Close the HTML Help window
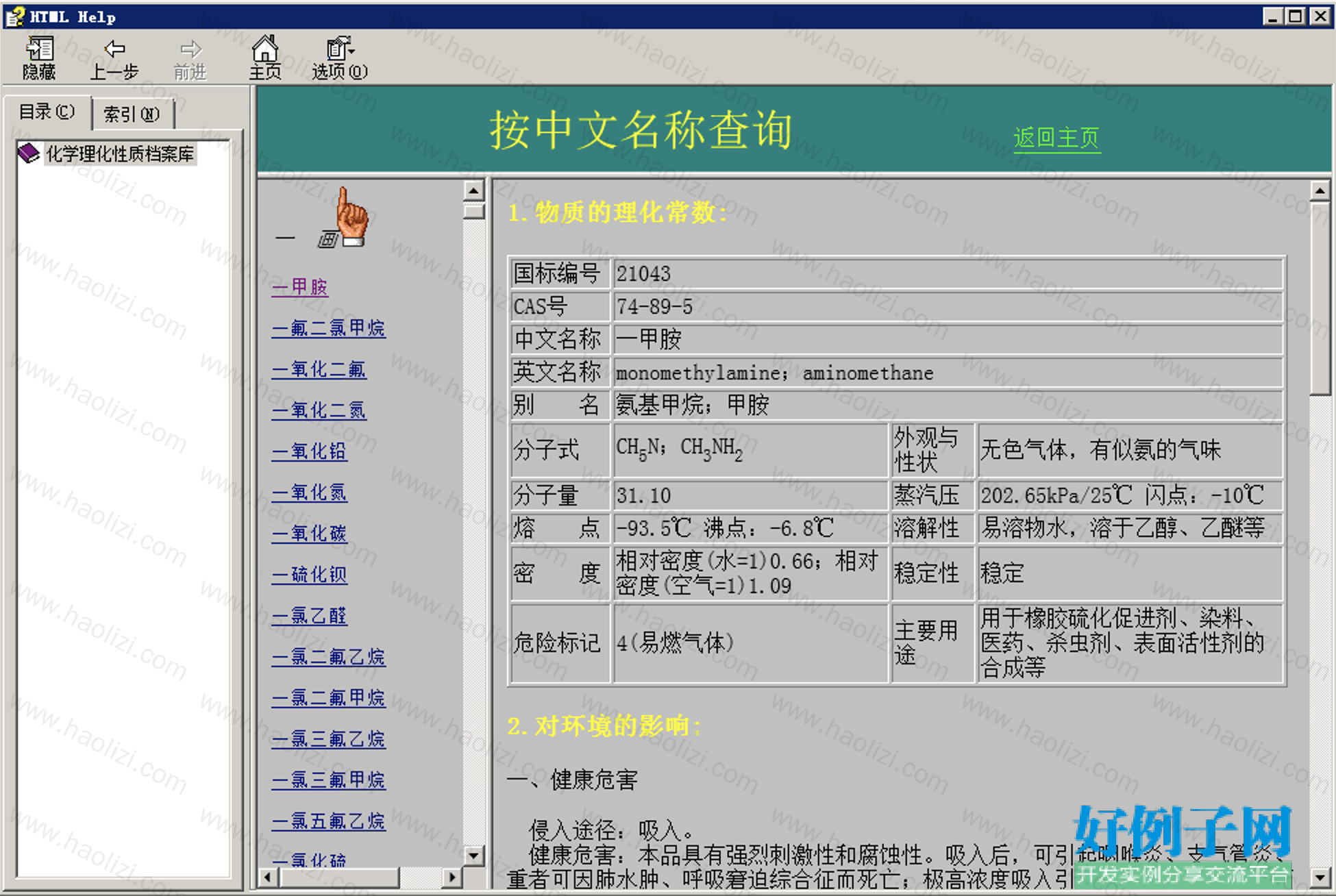The height and width of the screenshot is (896, 1336). (1320, 16)
